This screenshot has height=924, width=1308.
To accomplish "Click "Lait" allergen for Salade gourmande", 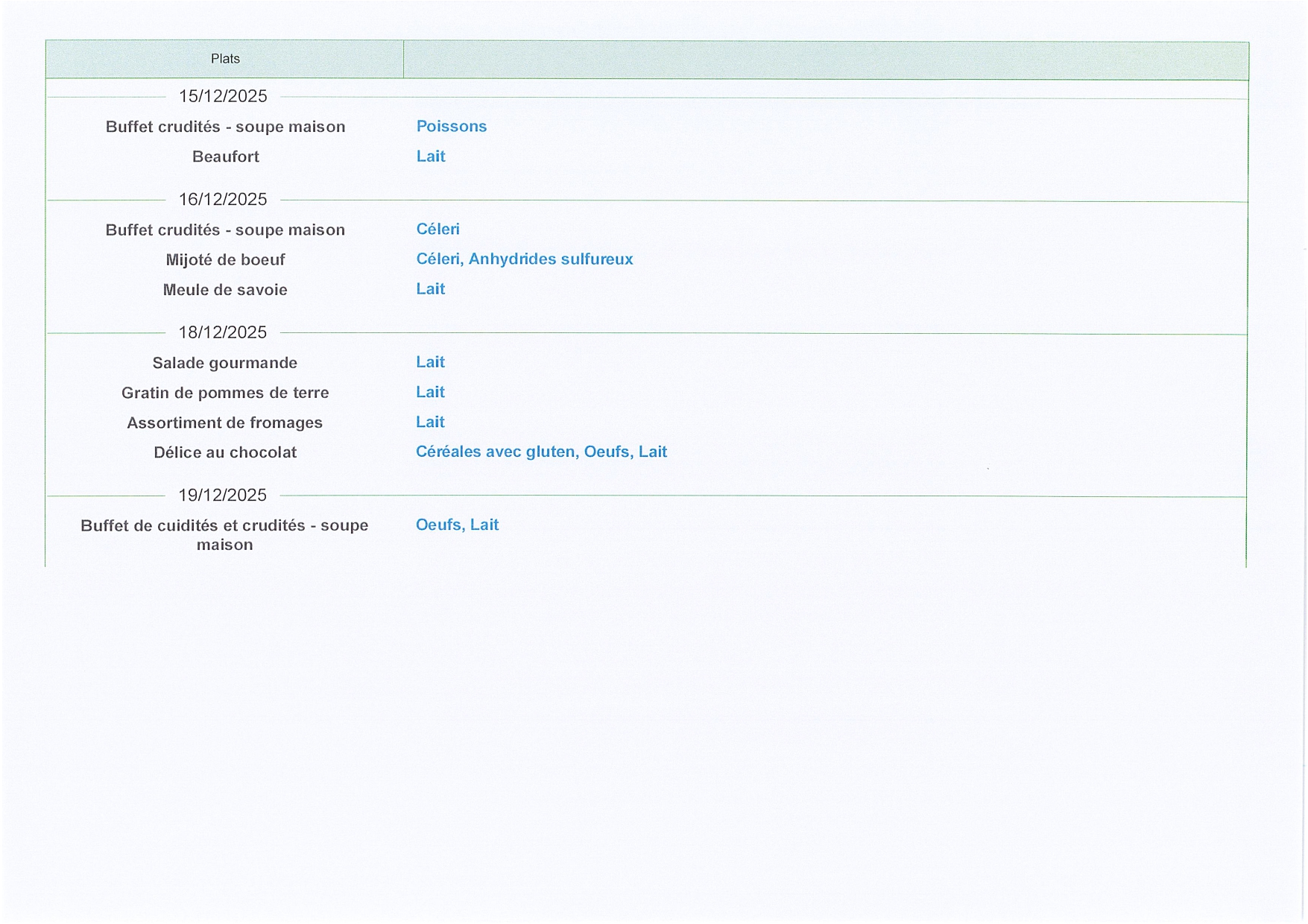I will (x=430, y=362).
